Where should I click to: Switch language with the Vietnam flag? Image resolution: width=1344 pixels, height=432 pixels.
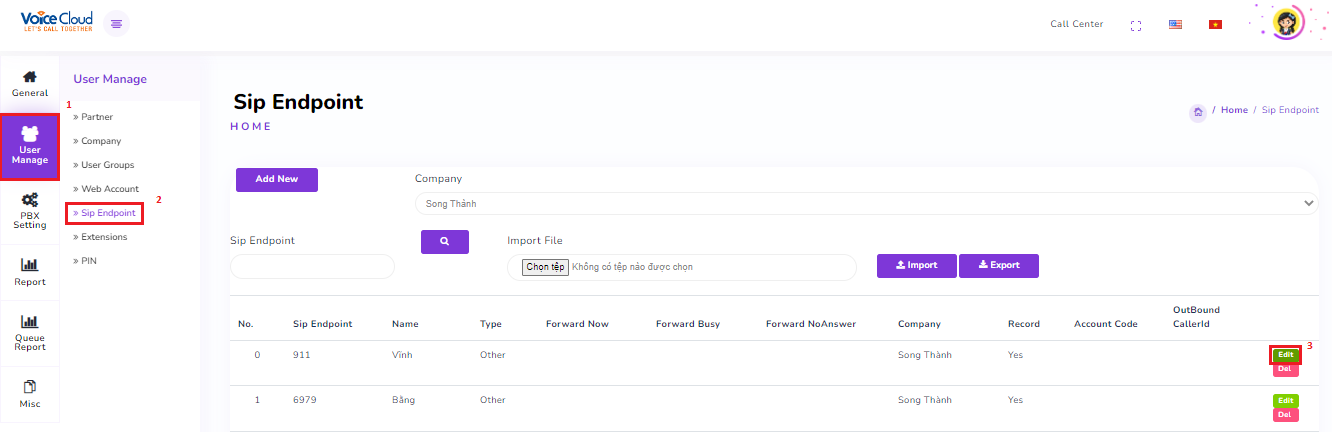click(x=1215, y=25)
